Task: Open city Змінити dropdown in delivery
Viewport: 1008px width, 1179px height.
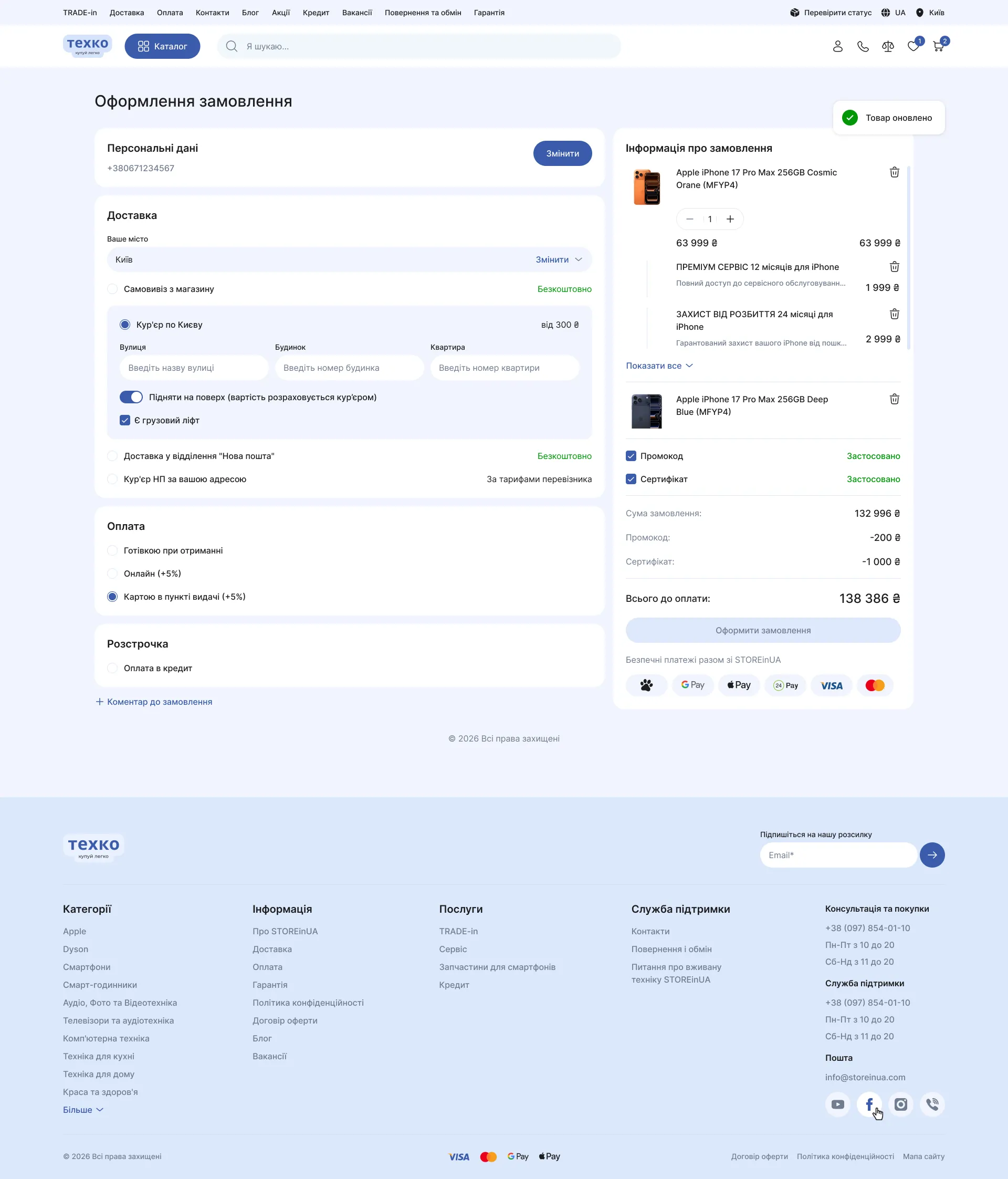Action: [x=559, y=259]
